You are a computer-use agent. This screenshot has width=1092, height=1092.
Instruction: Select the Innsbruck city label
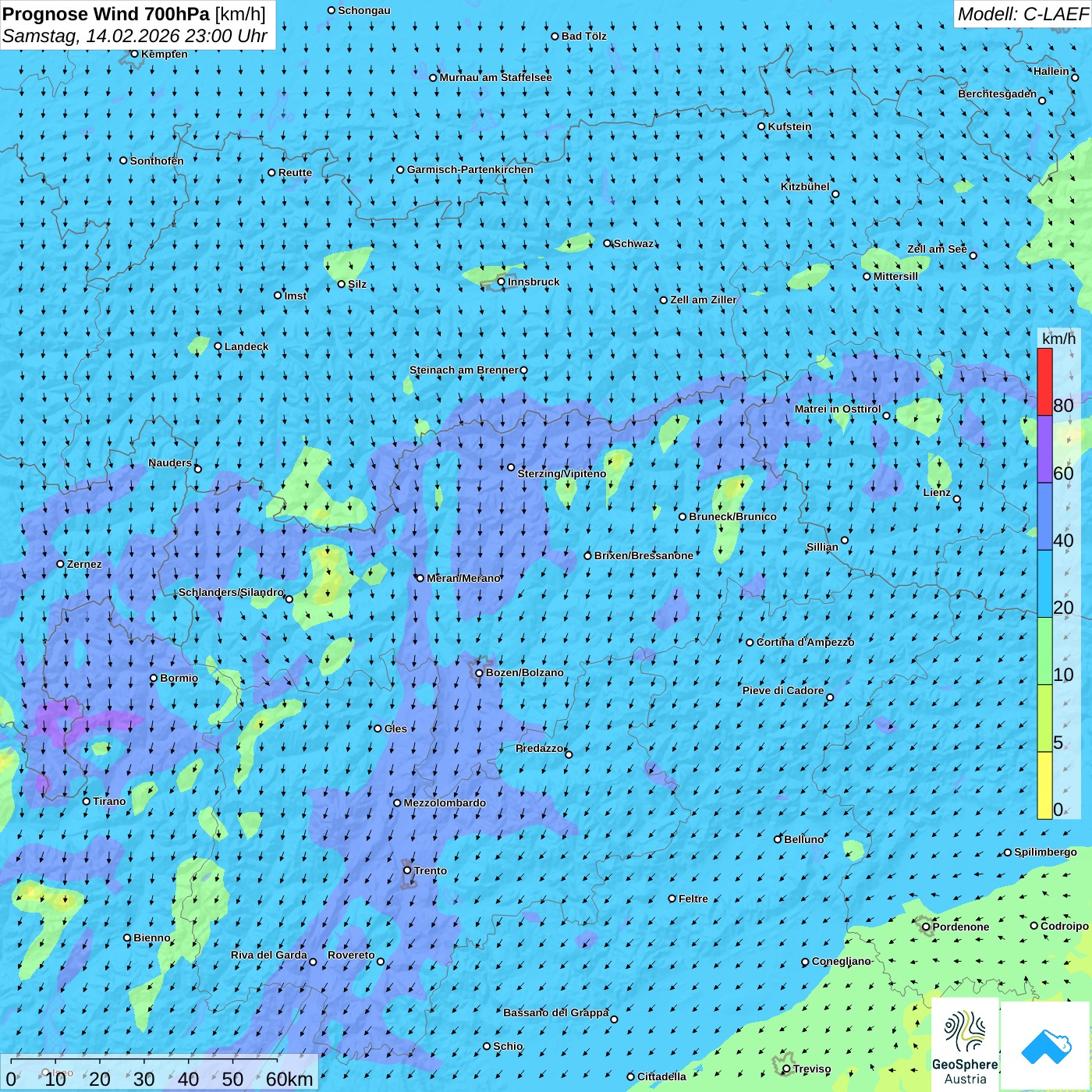click(534, 282)
